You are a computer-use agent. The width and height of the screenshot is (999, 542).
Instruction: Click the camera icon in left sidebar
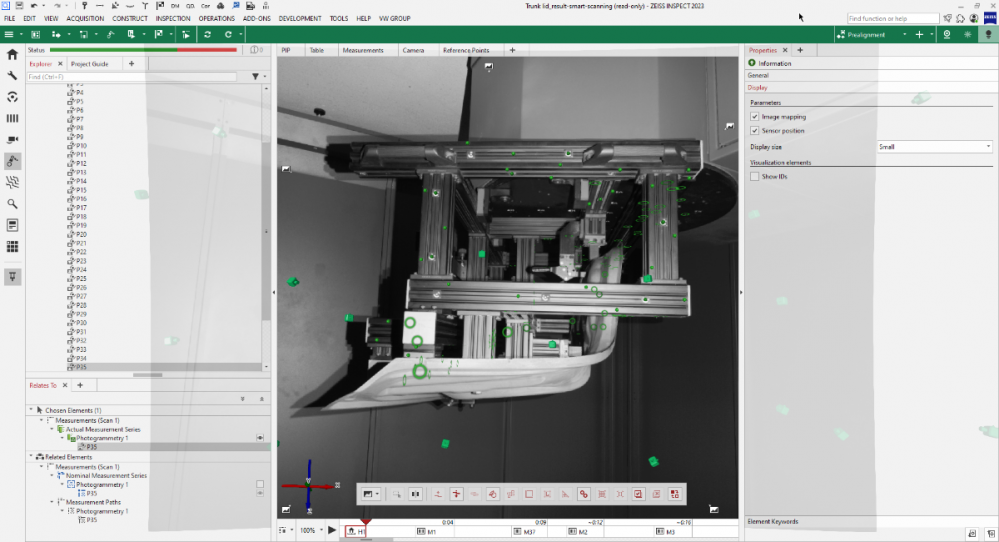click(12, 139)
